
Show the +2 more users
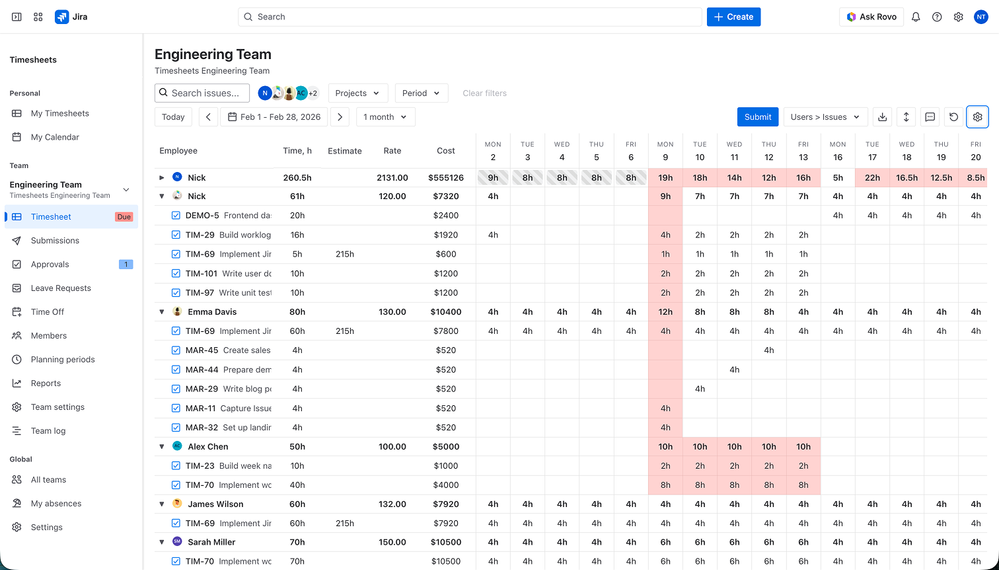pos(313,93)
